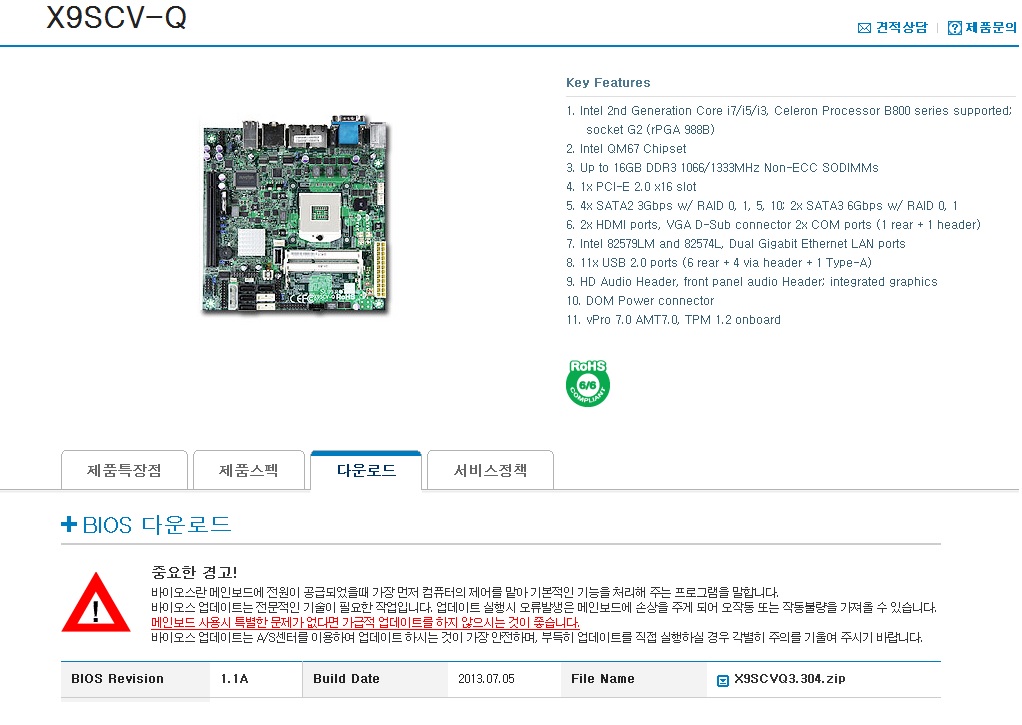Select the 다운로드 tab

click(x=366, y=470)
